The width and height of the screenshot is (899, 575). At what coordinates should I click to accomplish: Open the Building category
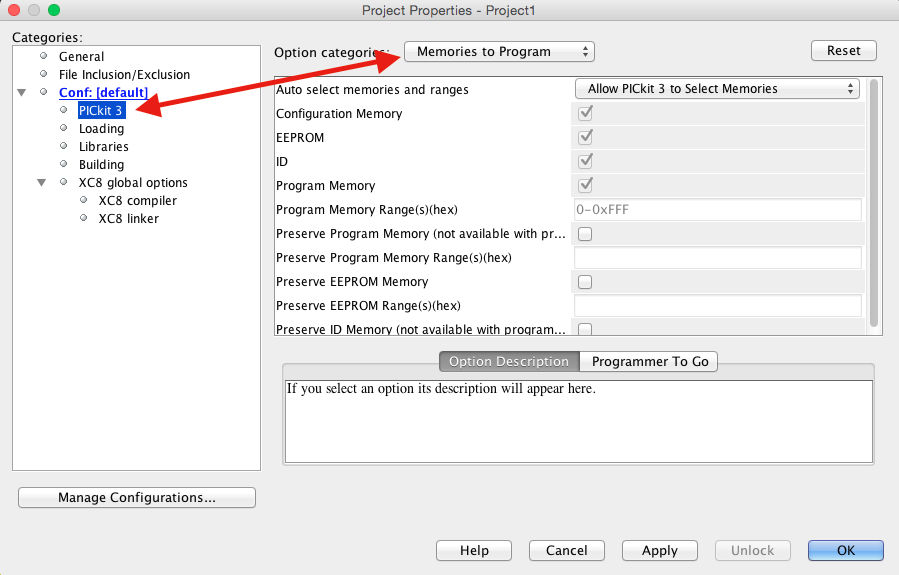pos(101,165)
